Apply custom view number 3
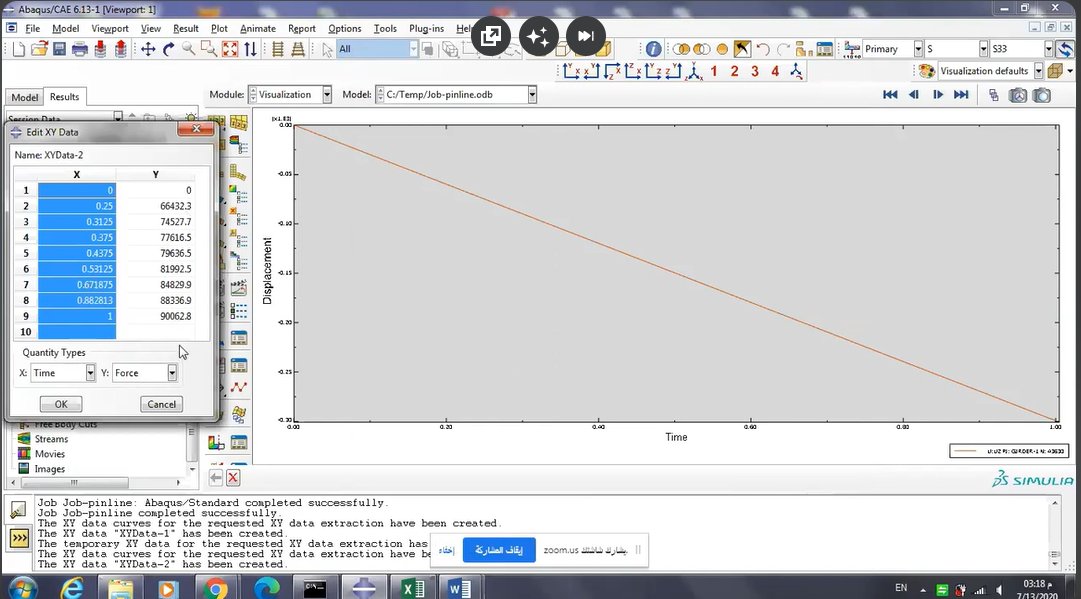This screenshot has width=1081, height=599. [x=755, y=71]
